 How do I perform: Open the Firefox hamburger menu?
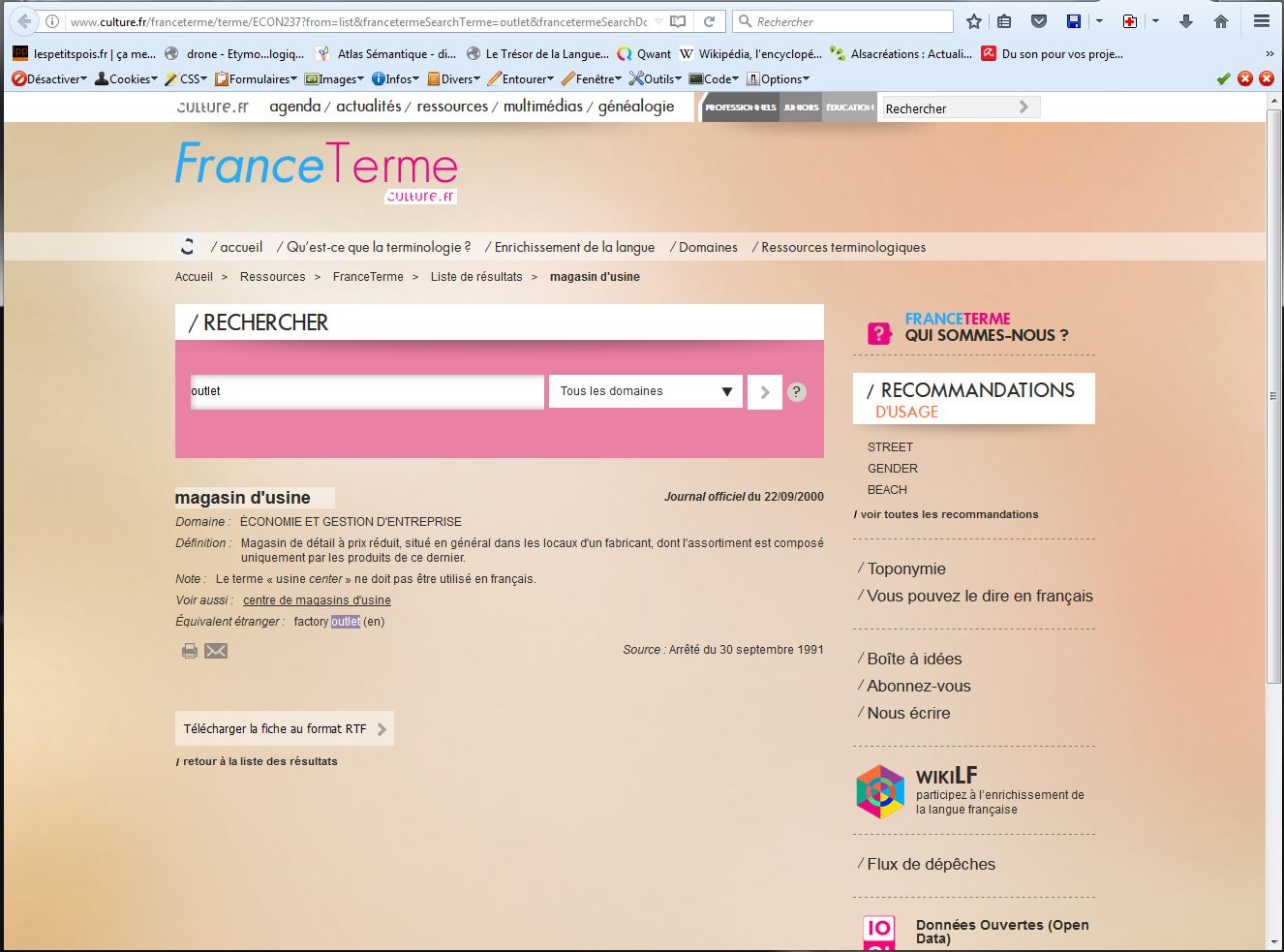pos(1261,21)
